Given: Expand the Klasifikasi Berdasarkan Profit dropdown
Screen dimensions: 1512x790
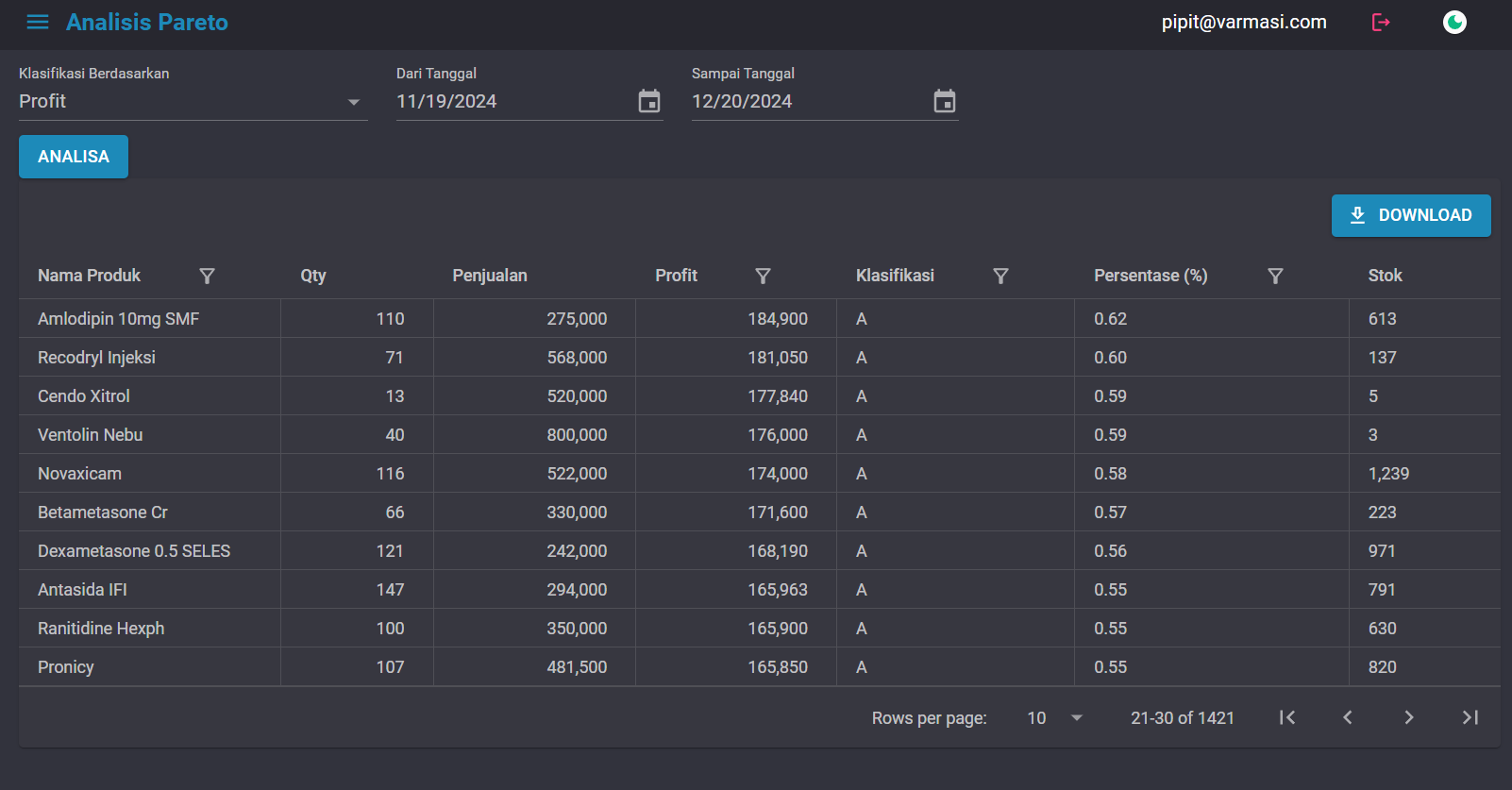Looking at the screenshot, I should pyautogui.click(x=193, y=101).
